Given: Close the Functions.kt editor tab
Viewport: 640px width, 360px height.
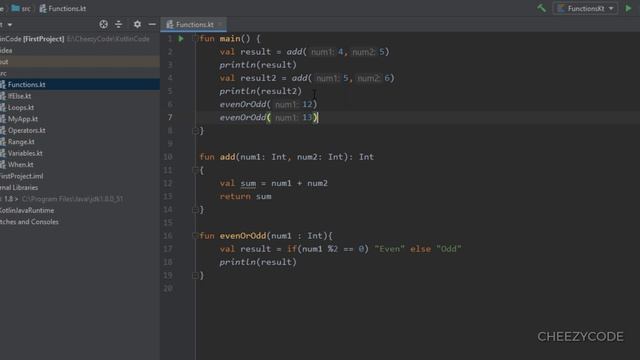Looking at the screenshot, I should tap(220, 24).
